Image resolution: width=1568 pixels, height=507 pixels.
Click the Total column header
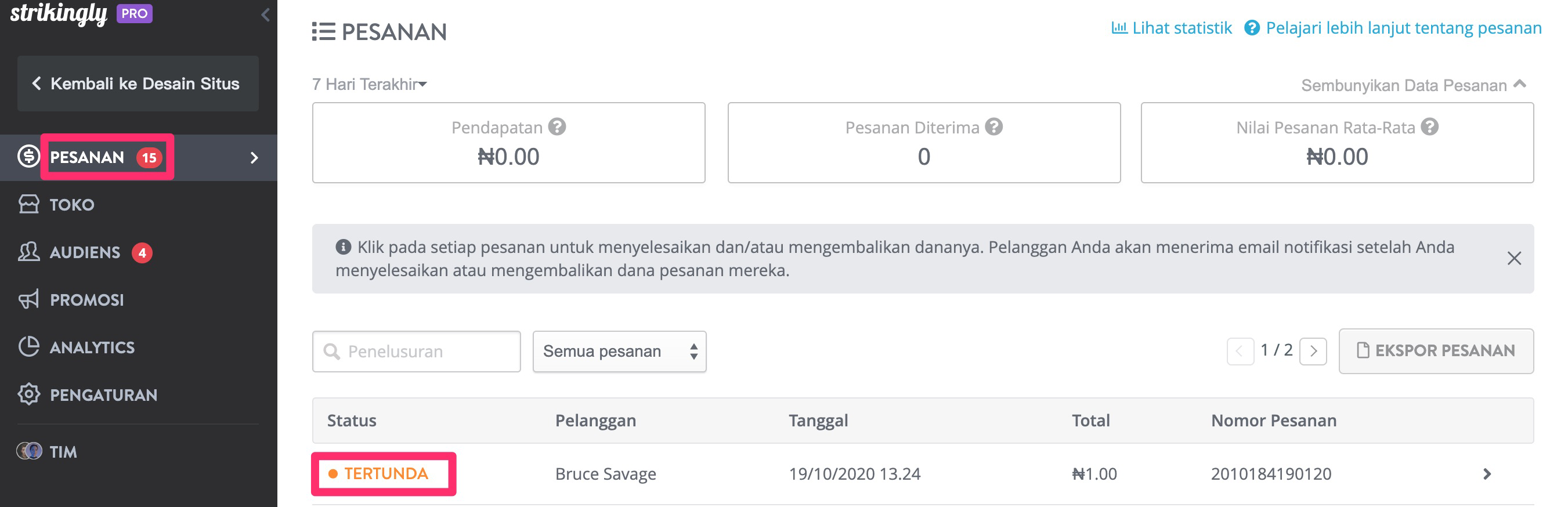point(1091,420)
